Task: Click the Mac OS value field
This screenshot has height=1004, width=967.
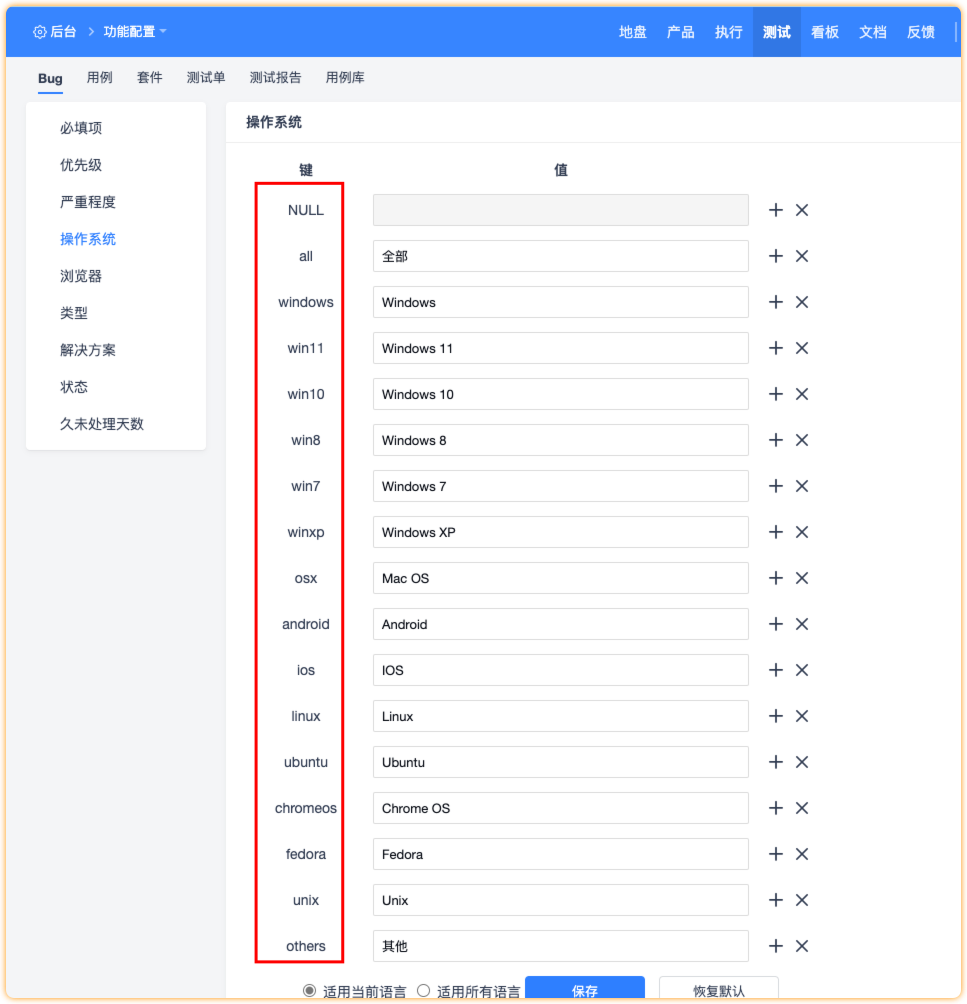Action: (x=560, y=578)
